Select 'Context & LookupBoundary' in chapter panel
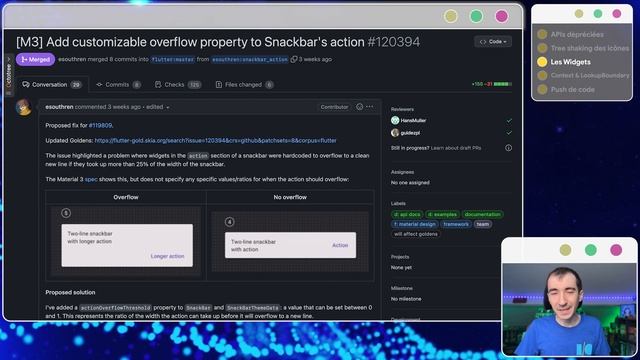This screenshot has height=360, width=640. coord(590,76)
